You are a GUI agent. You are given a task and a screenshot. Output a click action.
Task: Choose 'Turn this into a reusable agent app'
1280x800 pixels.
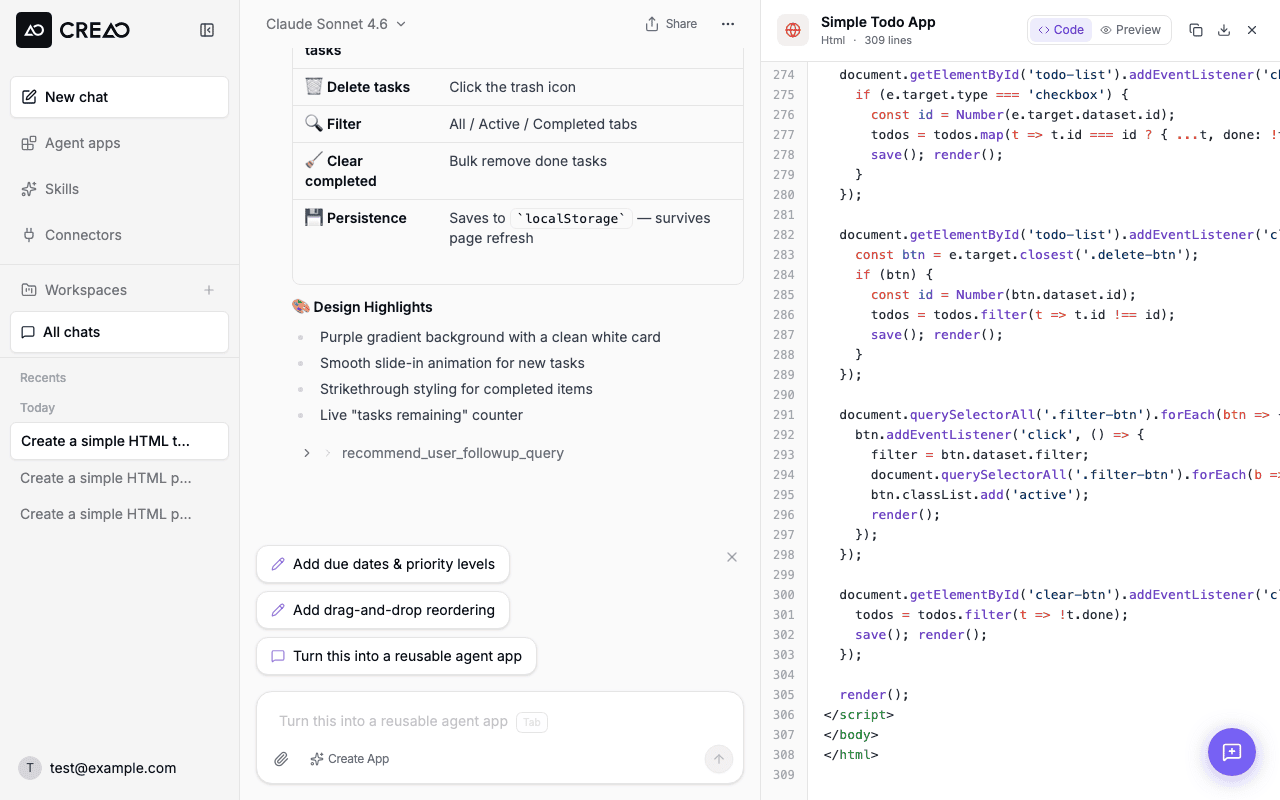tap(397, 656)
